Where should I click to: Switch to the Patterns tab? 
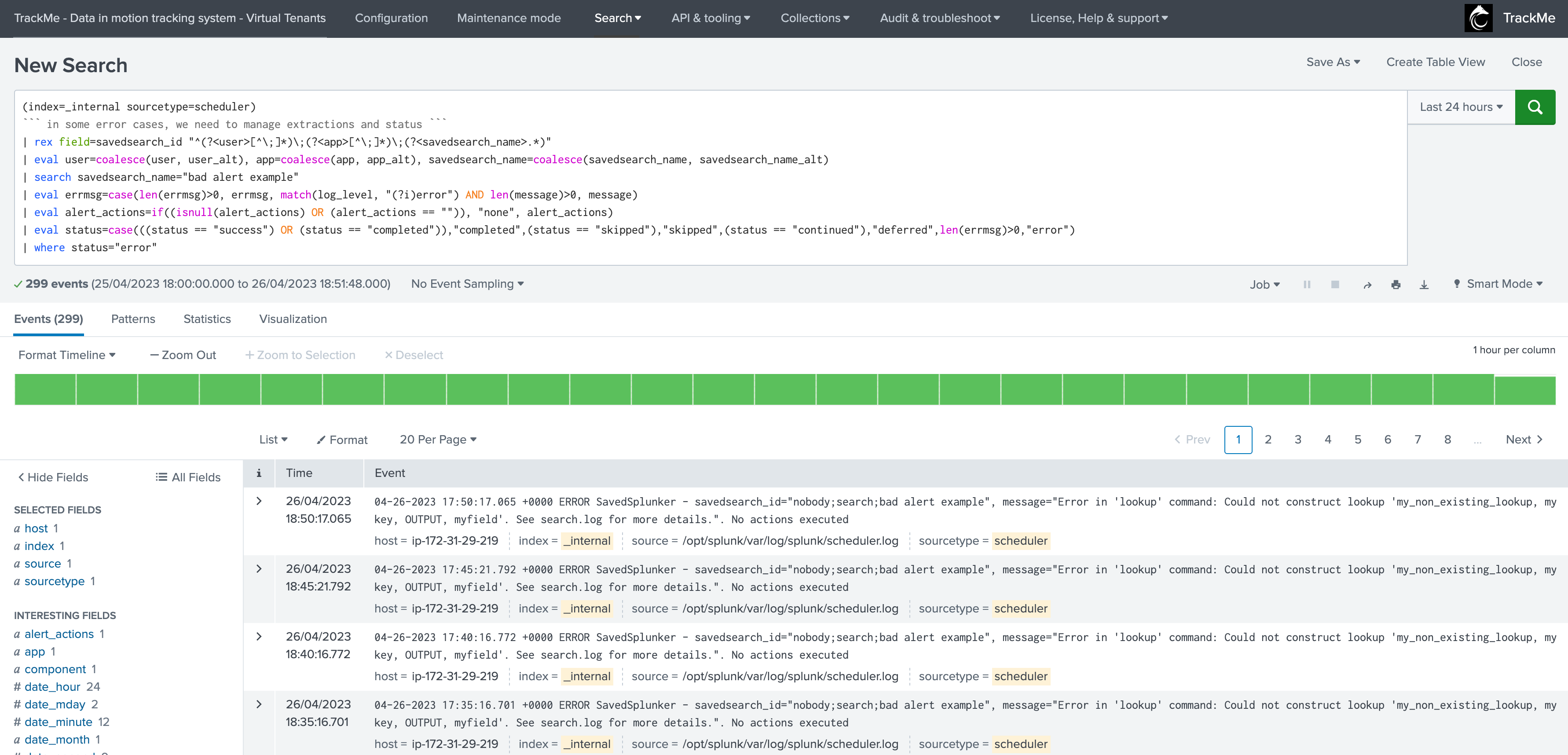133,319
